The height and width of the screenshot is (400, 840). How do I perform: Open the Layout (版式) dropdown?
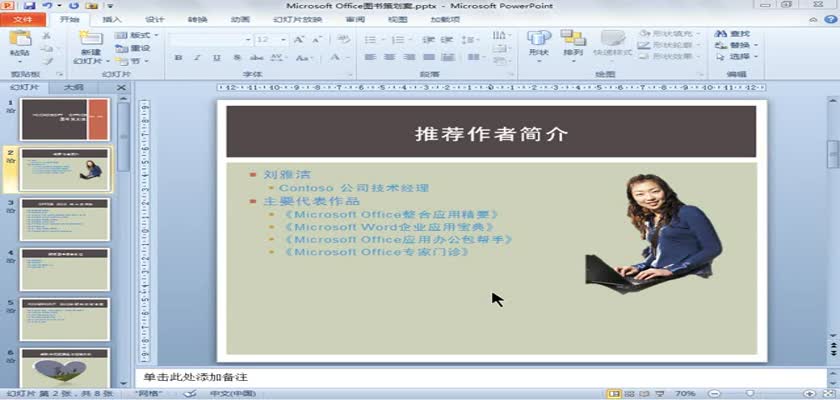(x=137, y=35)
